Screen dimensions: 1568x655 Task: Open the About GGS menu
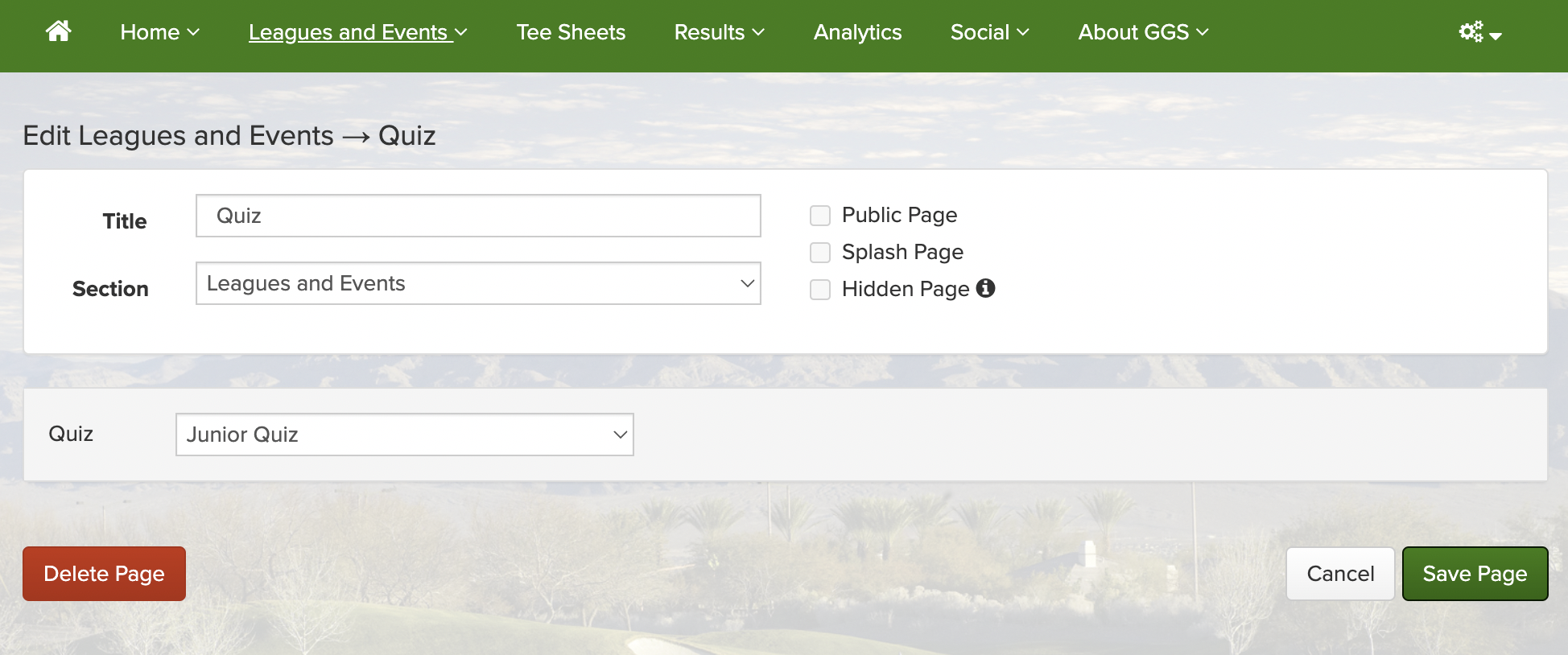click(1143, 32)
